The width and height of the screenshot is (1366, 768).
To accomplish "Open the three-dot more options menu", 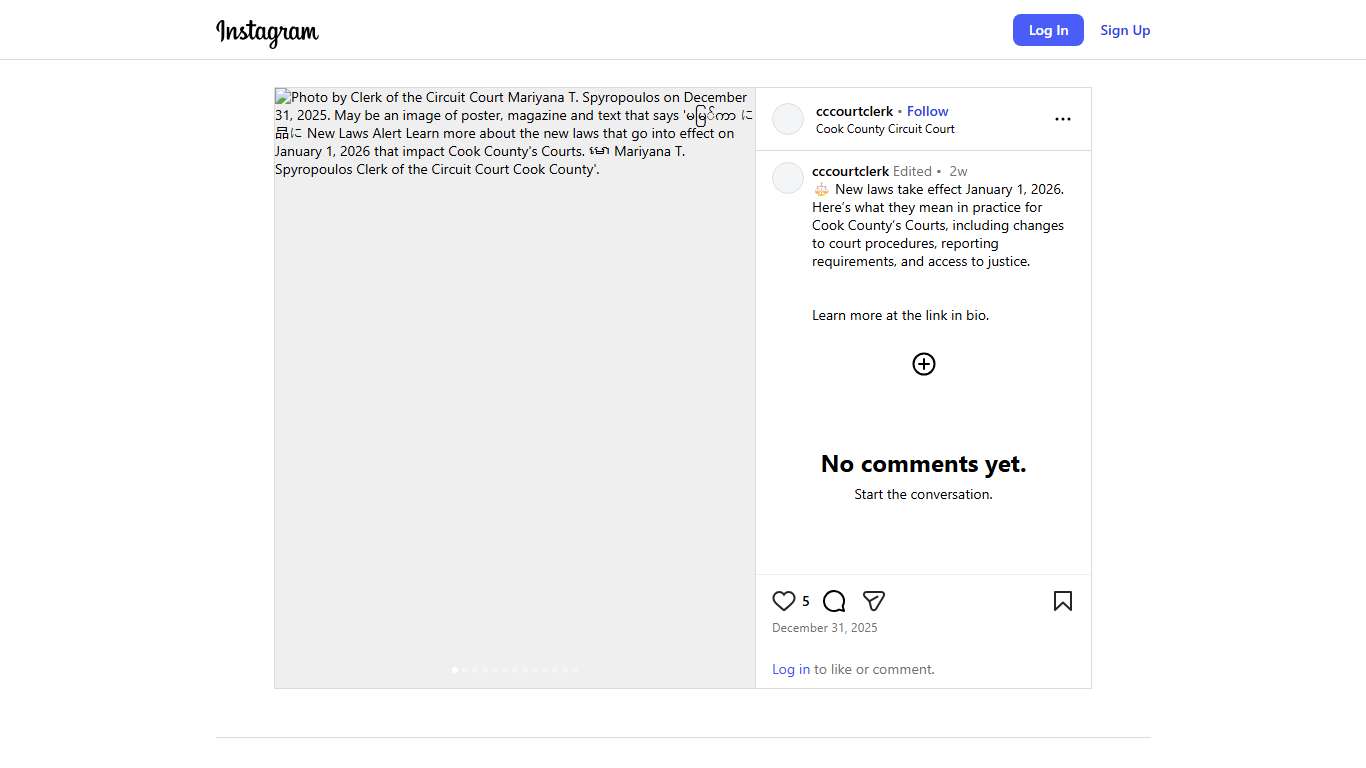I will click(x=1062, y=119).
